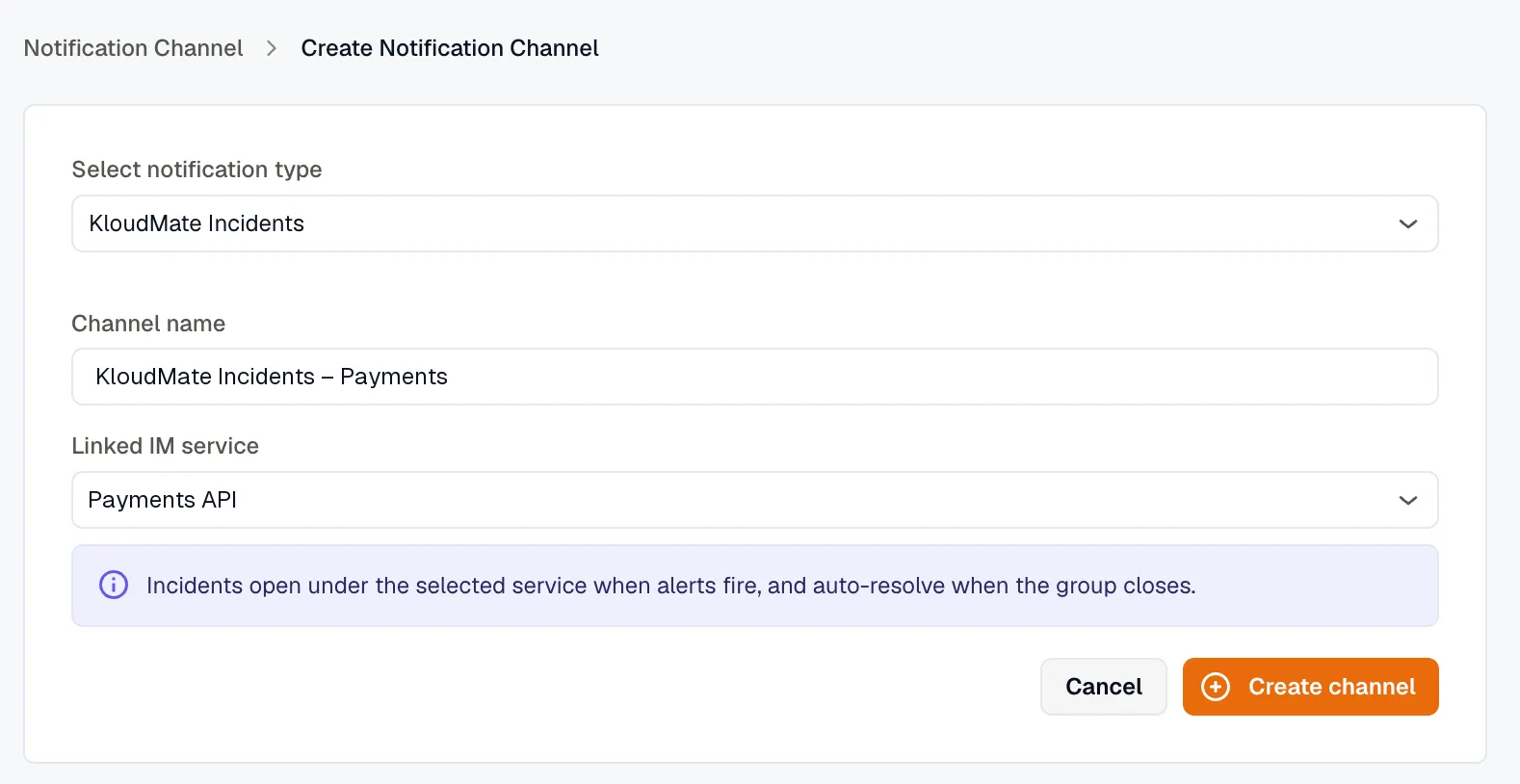This screenshot has height=784, width=1520.
Task: Click the breadcrumb separator arrow
Action: 272,48
